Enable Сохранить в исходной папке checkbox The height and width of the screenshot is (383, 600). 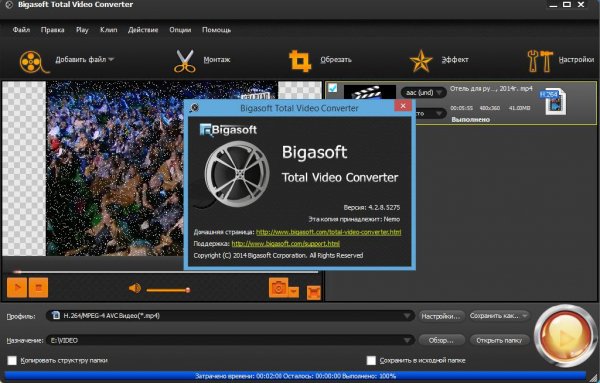point(371,360)
